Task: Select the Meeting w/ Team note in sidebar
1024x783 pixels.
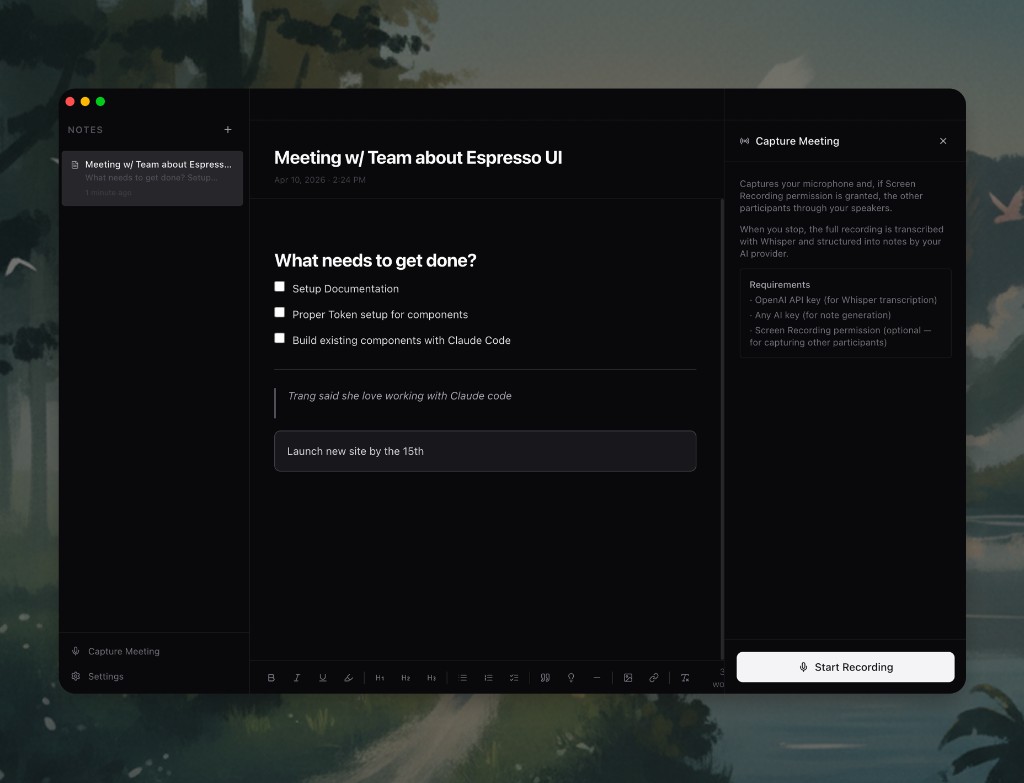Action: (152, 176)
